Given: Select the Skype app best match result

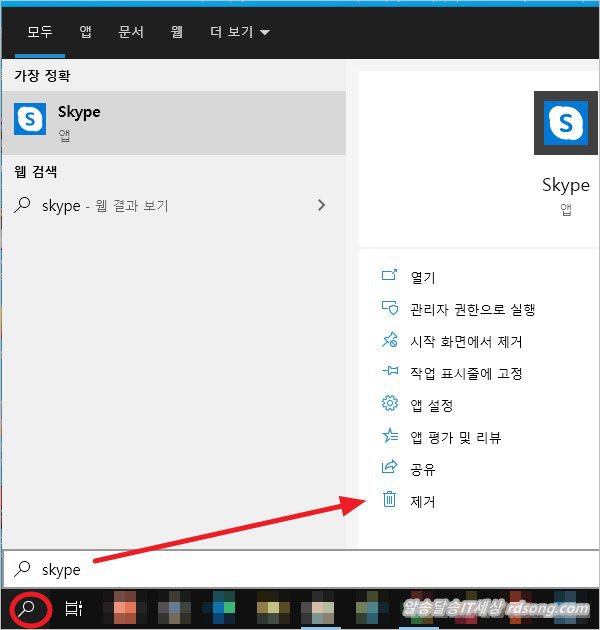Looking at the screenshot, I should click(x=174, y=123).
